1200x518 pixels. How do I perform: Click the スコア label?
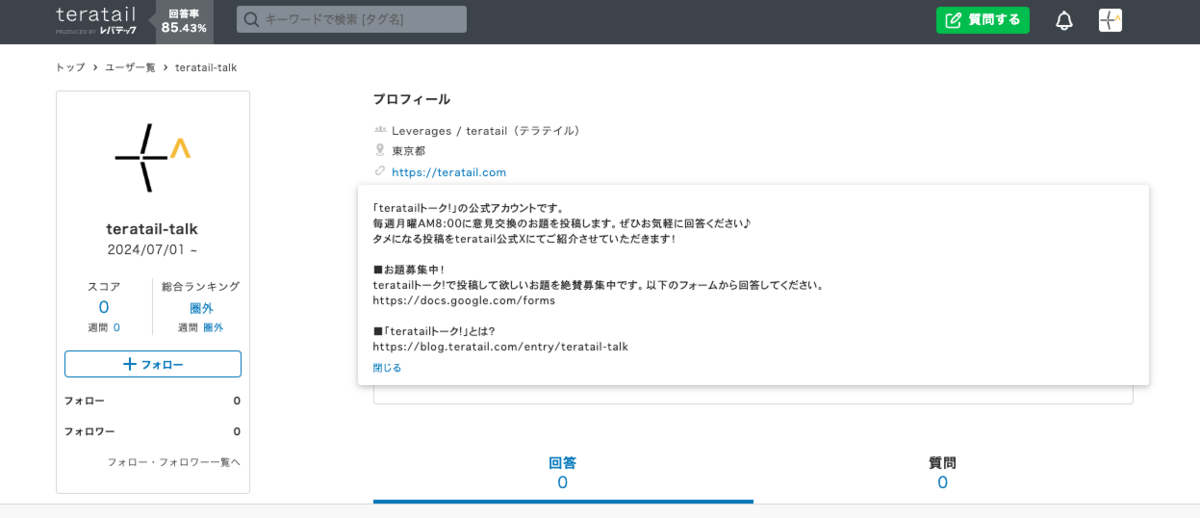104,286
